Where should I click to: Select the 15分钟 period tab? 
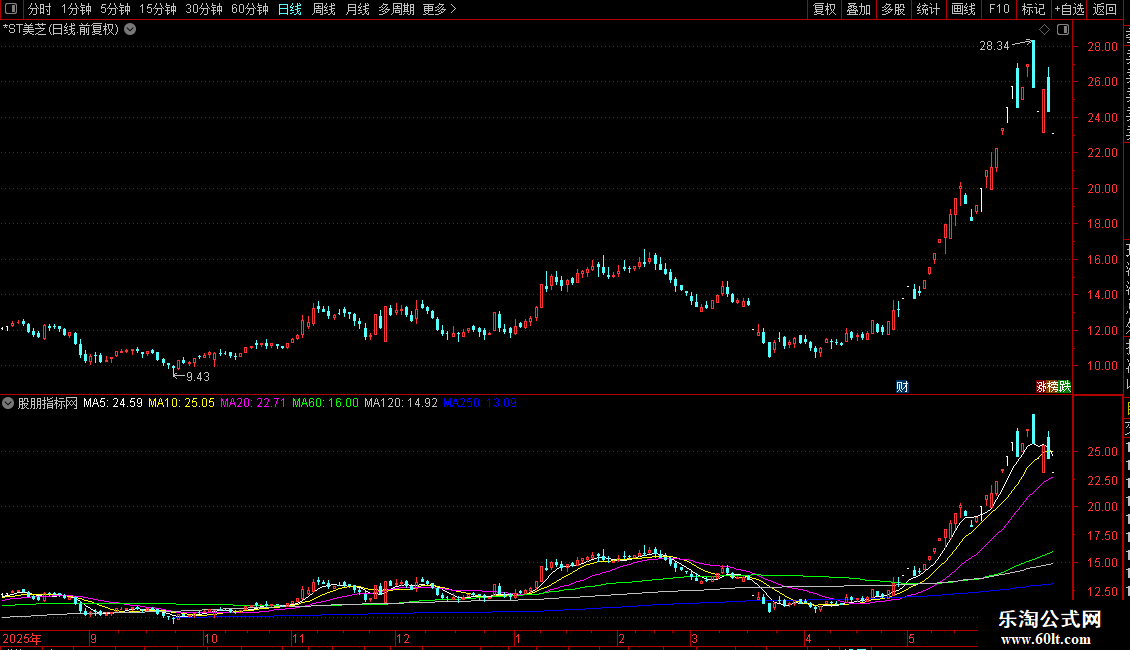pos(158,9)
